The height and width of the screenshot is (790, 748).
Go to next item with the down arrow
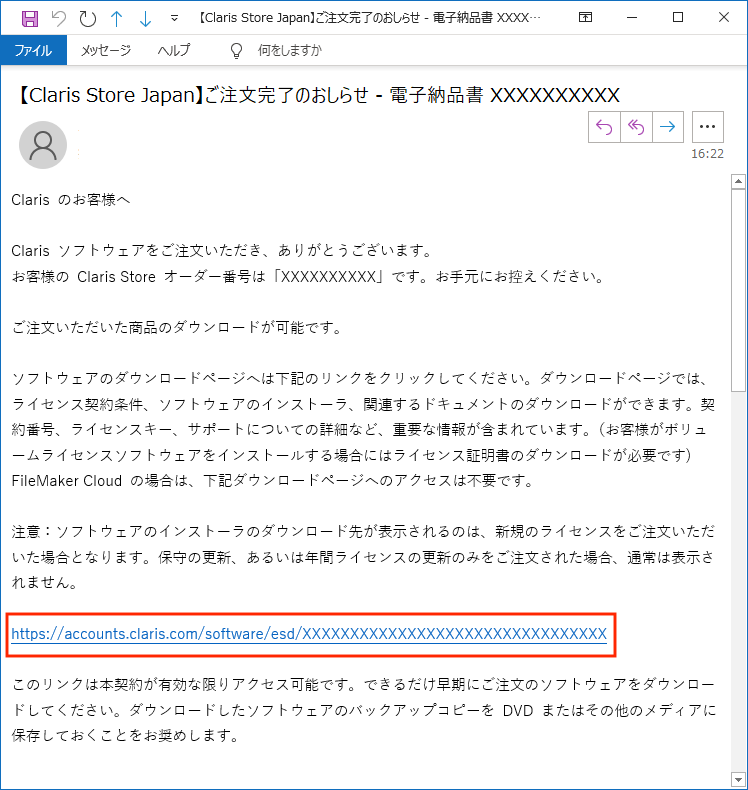click(145, 19)
